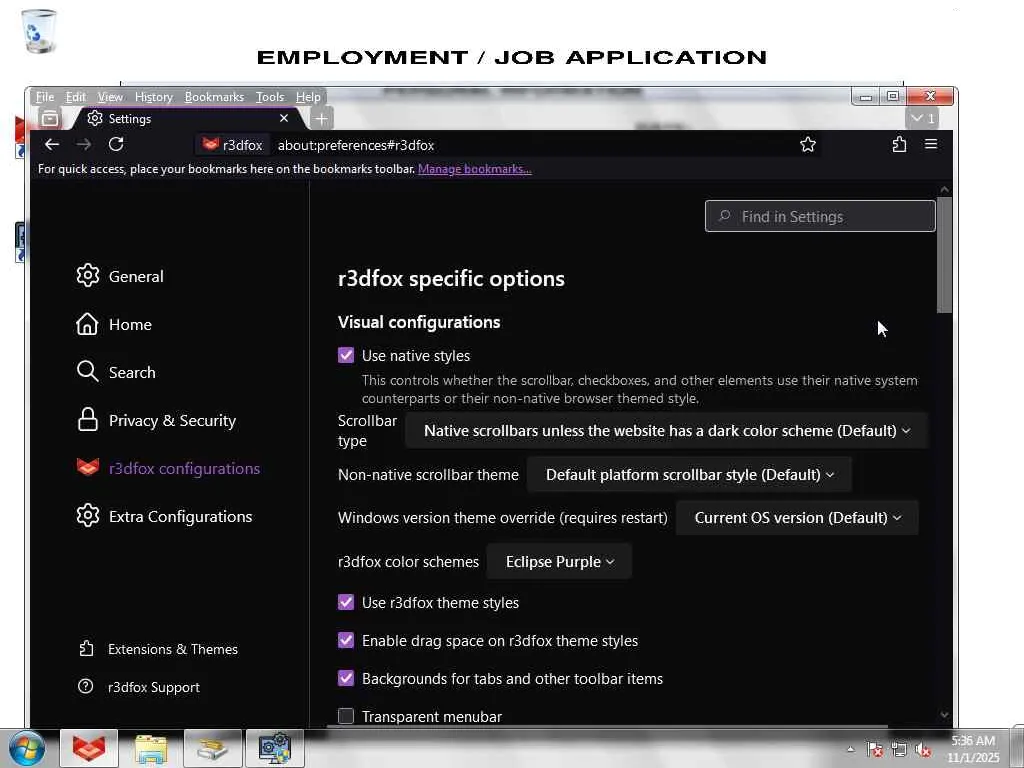Click Action Center flag tray icon
1024x768 pixels.
coord(874,749)
